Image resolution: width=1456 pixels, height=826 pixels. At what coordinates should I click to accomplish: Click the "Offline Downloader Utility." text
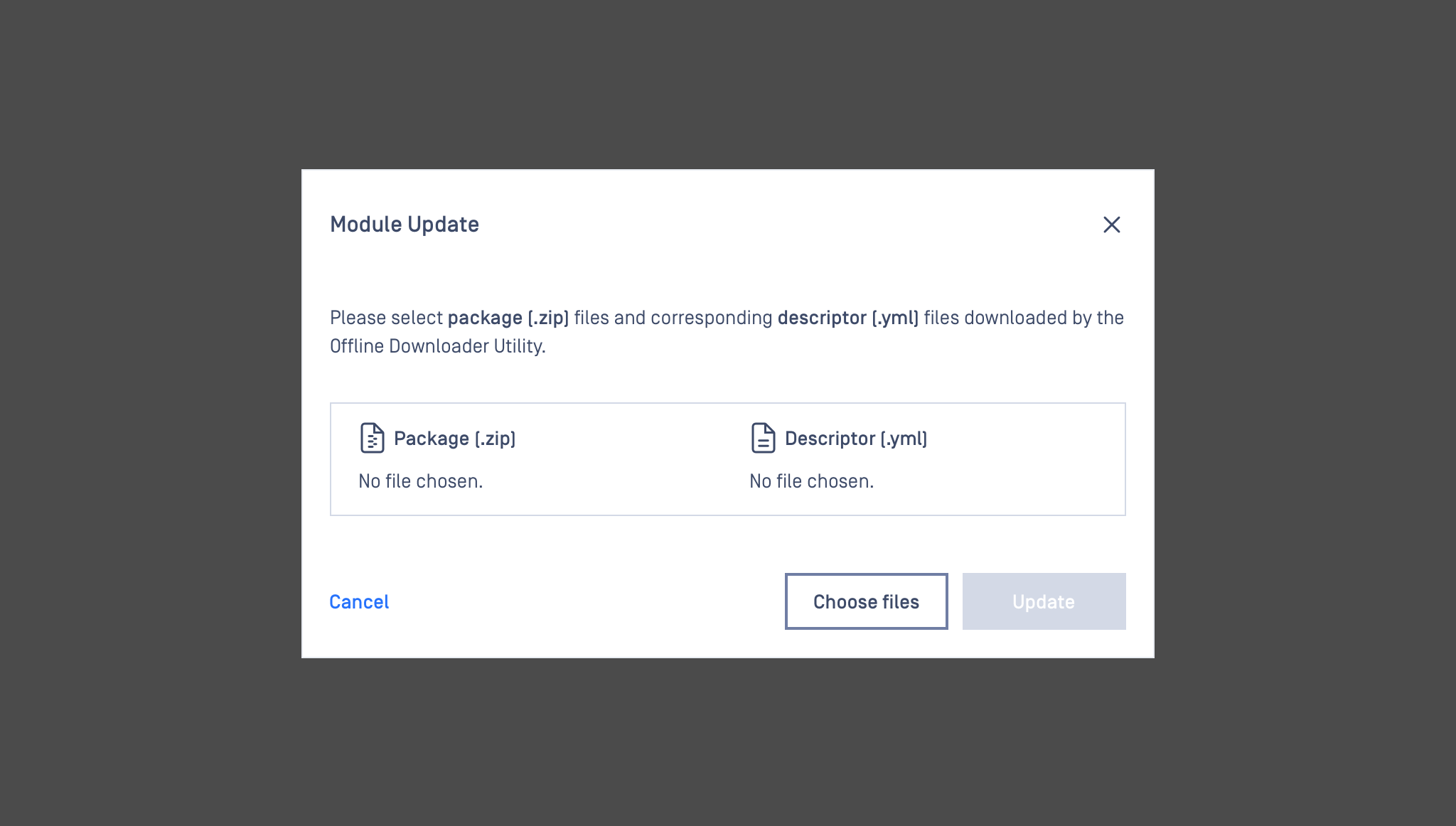pyautogui.click(x=437, y=346)
